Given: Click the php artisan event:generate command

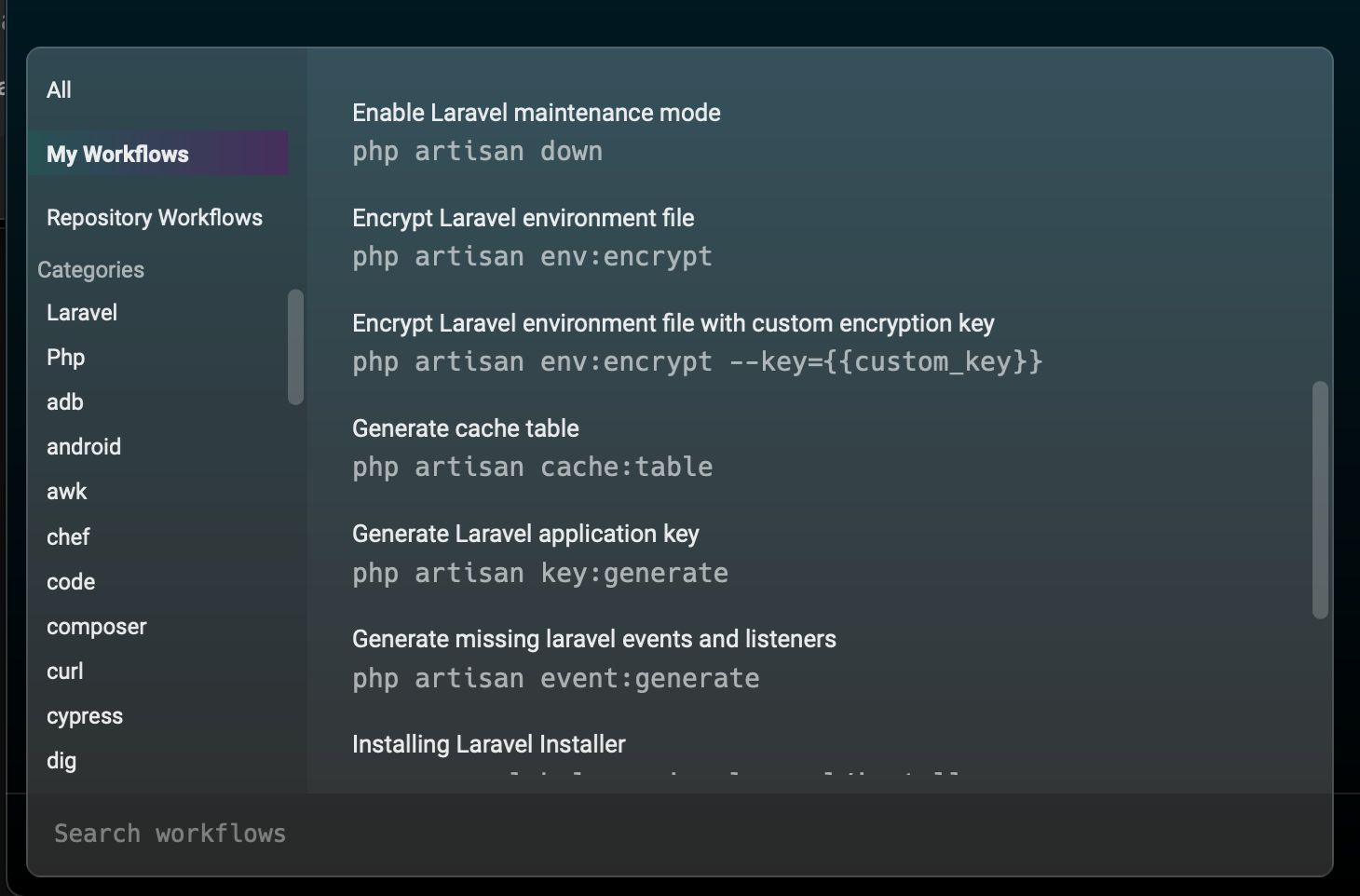Looking at the screenshot, I should (x=556, y=678).
